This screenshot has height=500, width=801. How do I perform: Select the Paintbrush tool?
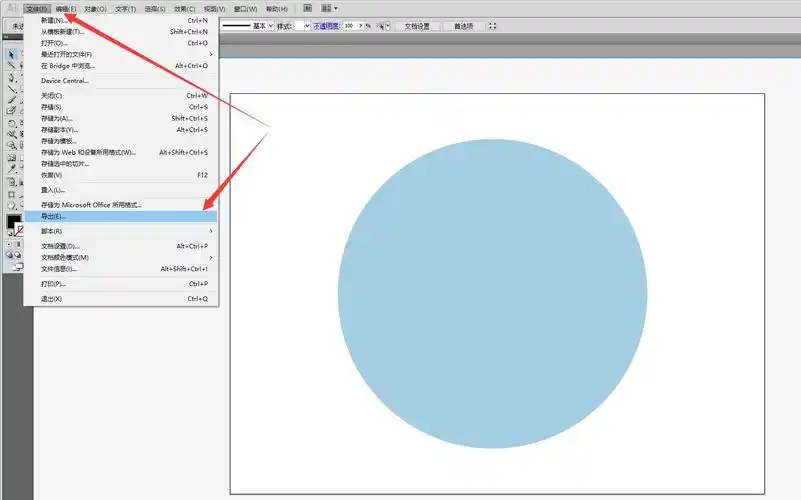coord(11,100)
